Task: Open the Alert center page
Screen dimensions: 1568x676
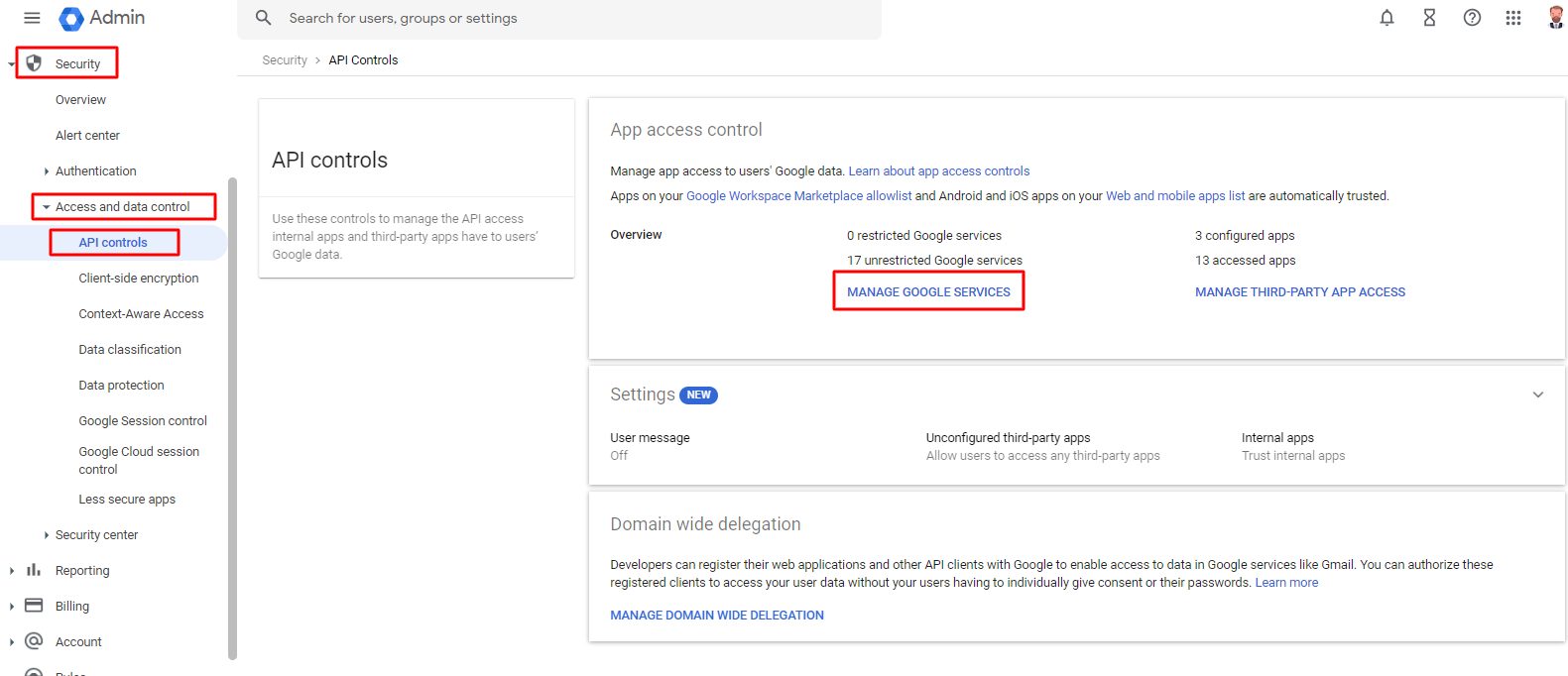Action: [x=87, y=136]
